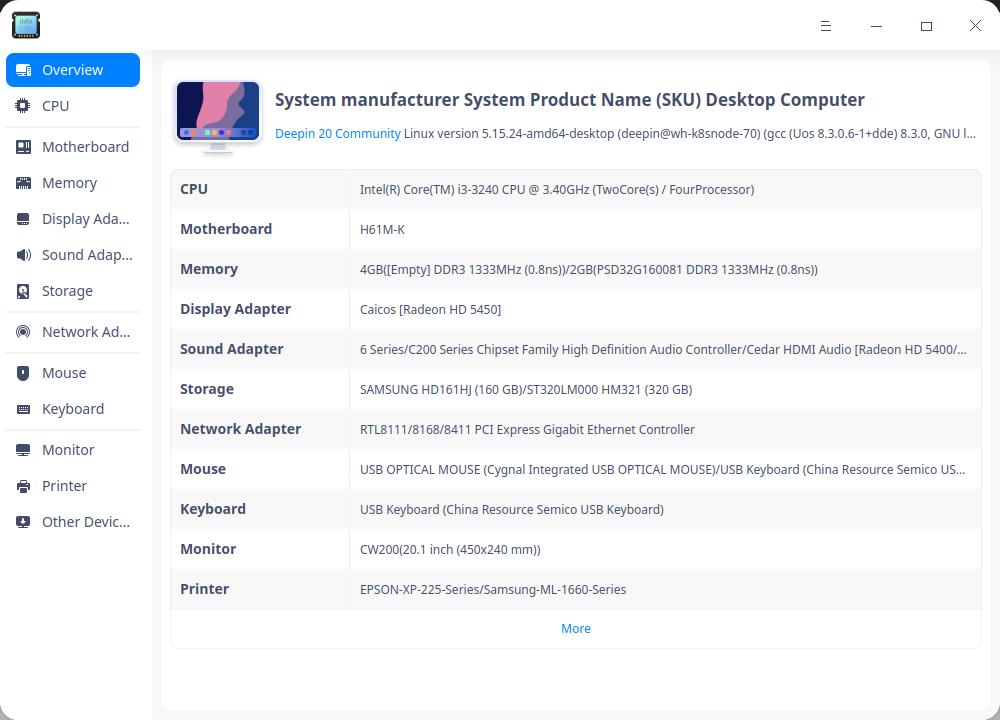Minimize the Device Manager window
1000x720 pixels.
coord(876,26)
